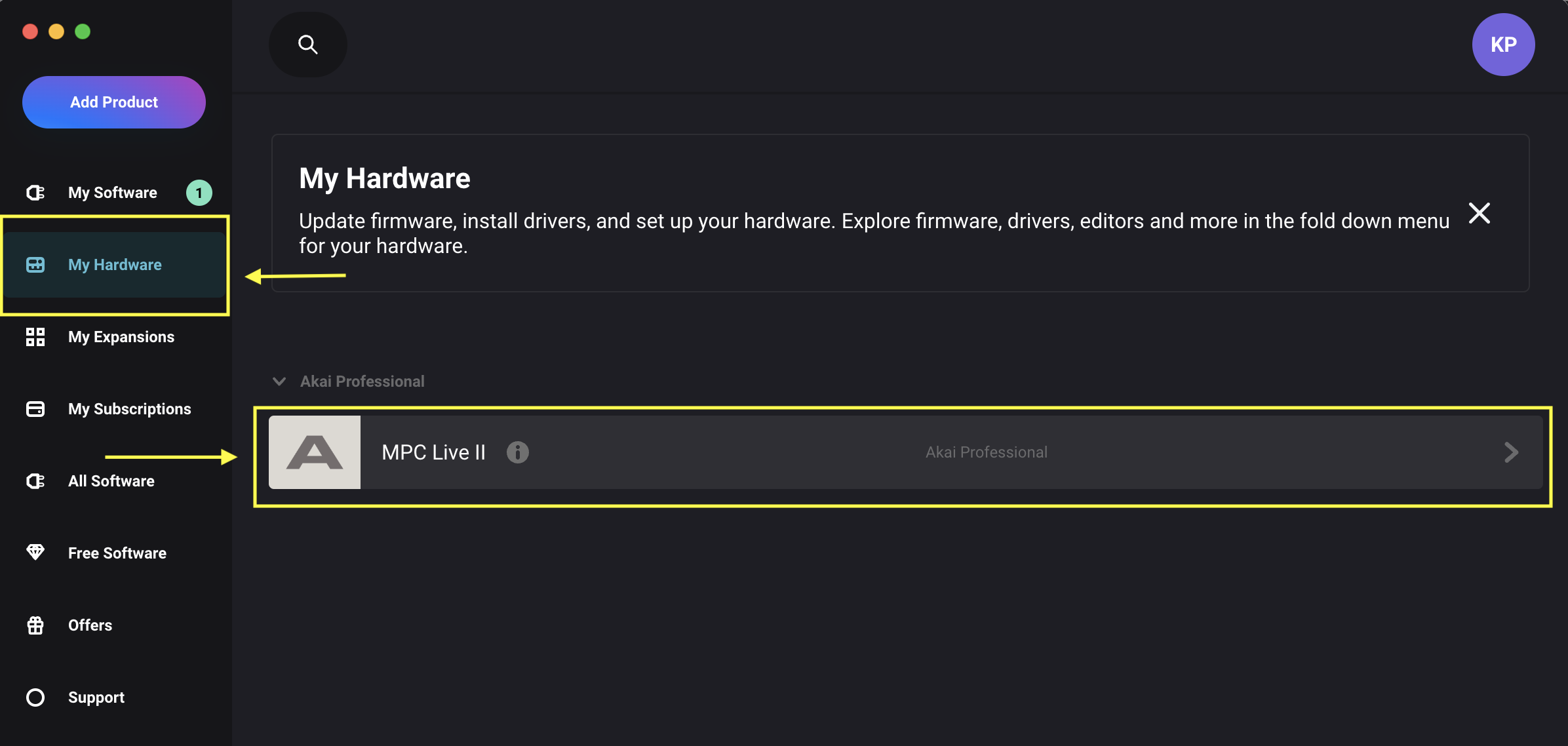Click the My Subscriptions card icon

pos(35,409)
